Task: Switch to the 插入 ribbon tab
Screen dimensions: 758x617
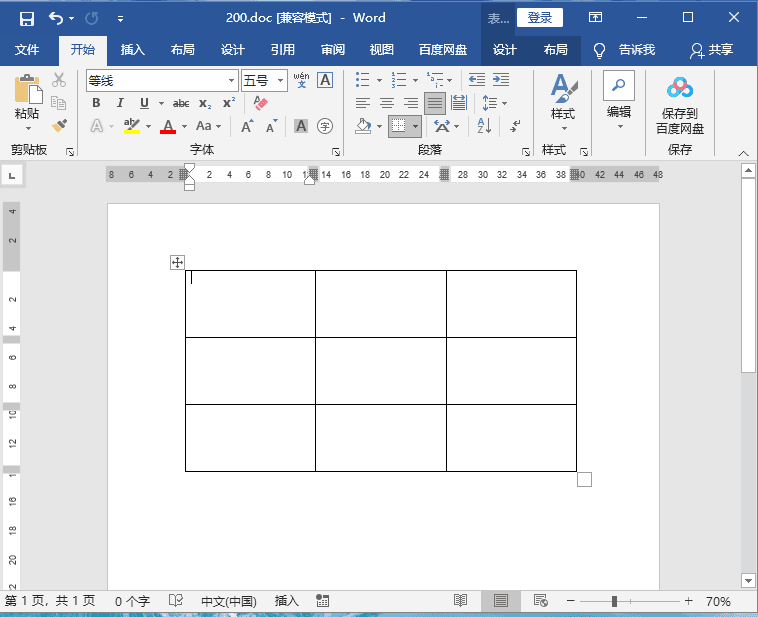Action: 132,50
